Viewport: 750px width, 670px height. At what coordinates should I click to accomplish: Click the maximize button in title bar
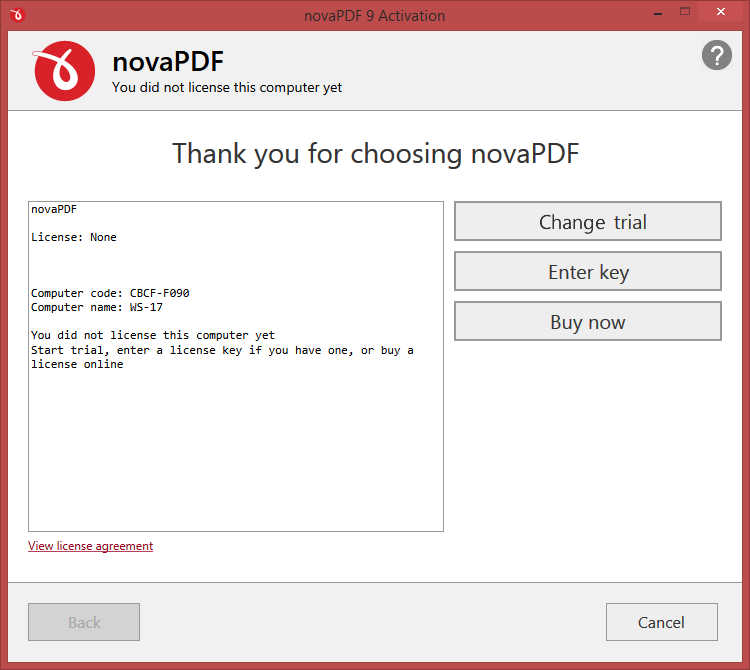[x=685, y=11]
